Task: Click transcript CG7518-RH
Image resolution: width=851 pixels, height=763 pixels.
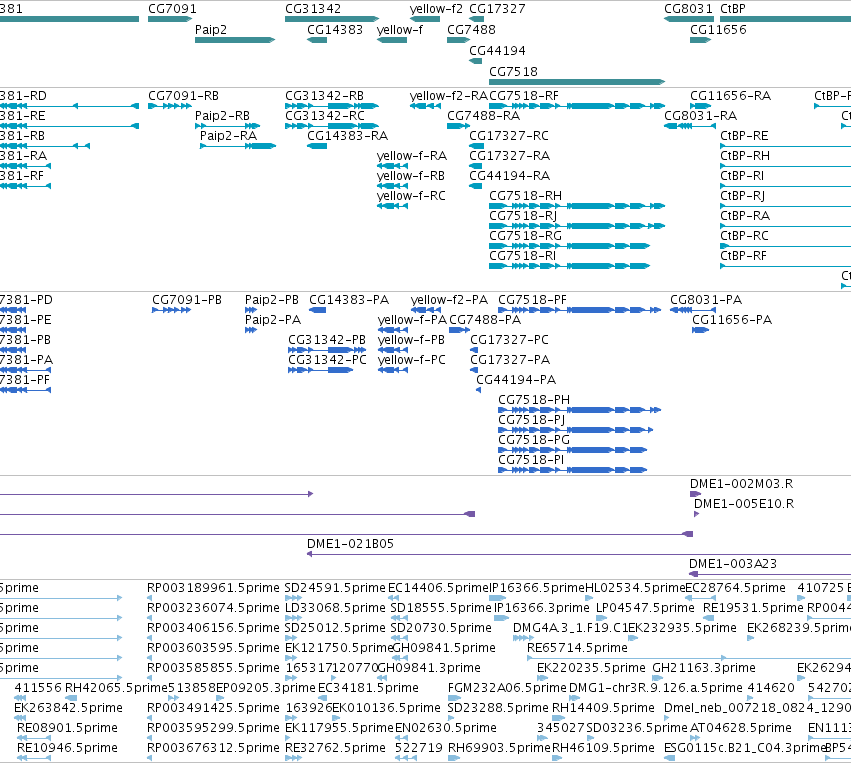Action: [577, 206]
